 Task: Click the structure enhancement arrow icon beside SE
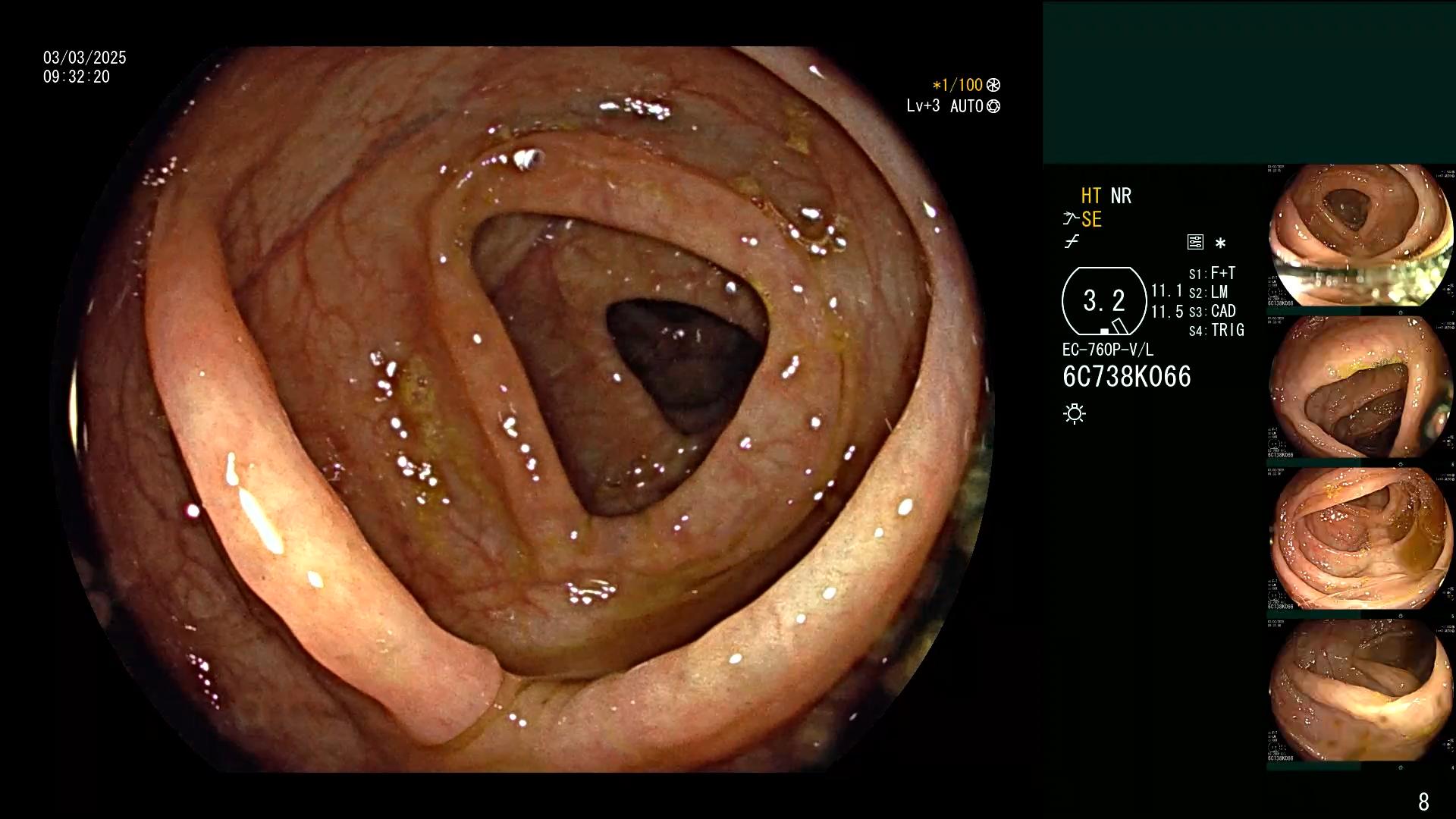[1071, 219]
